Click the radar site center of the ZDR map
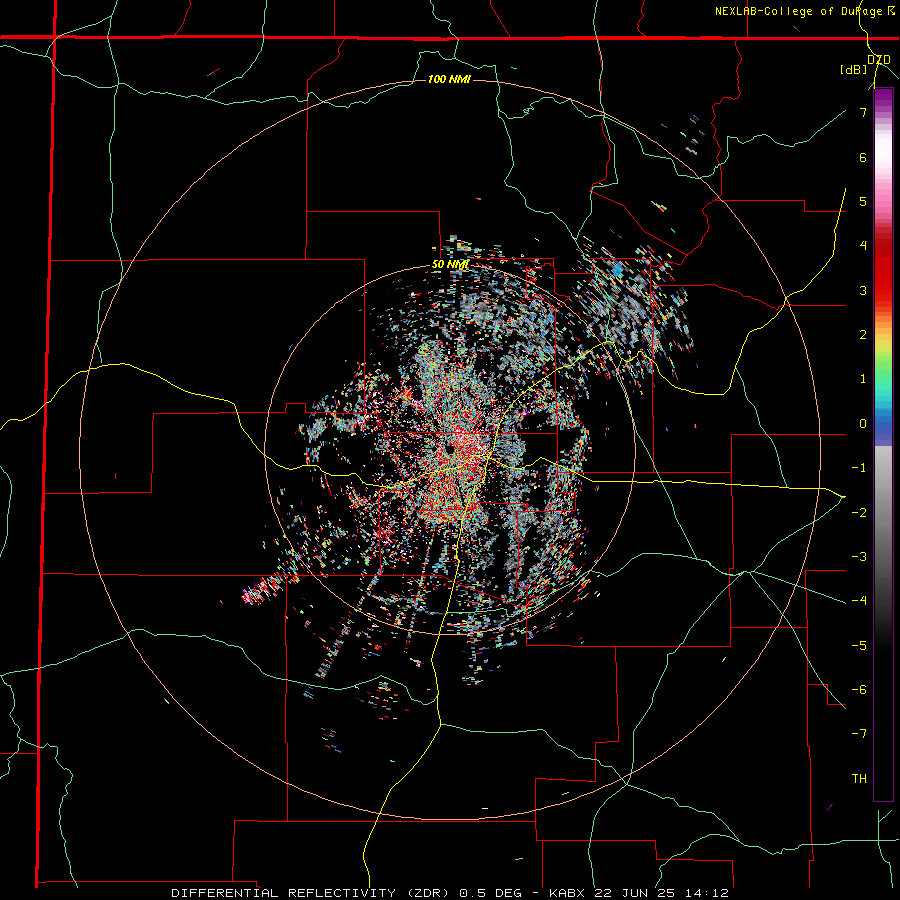 [451, 449]
